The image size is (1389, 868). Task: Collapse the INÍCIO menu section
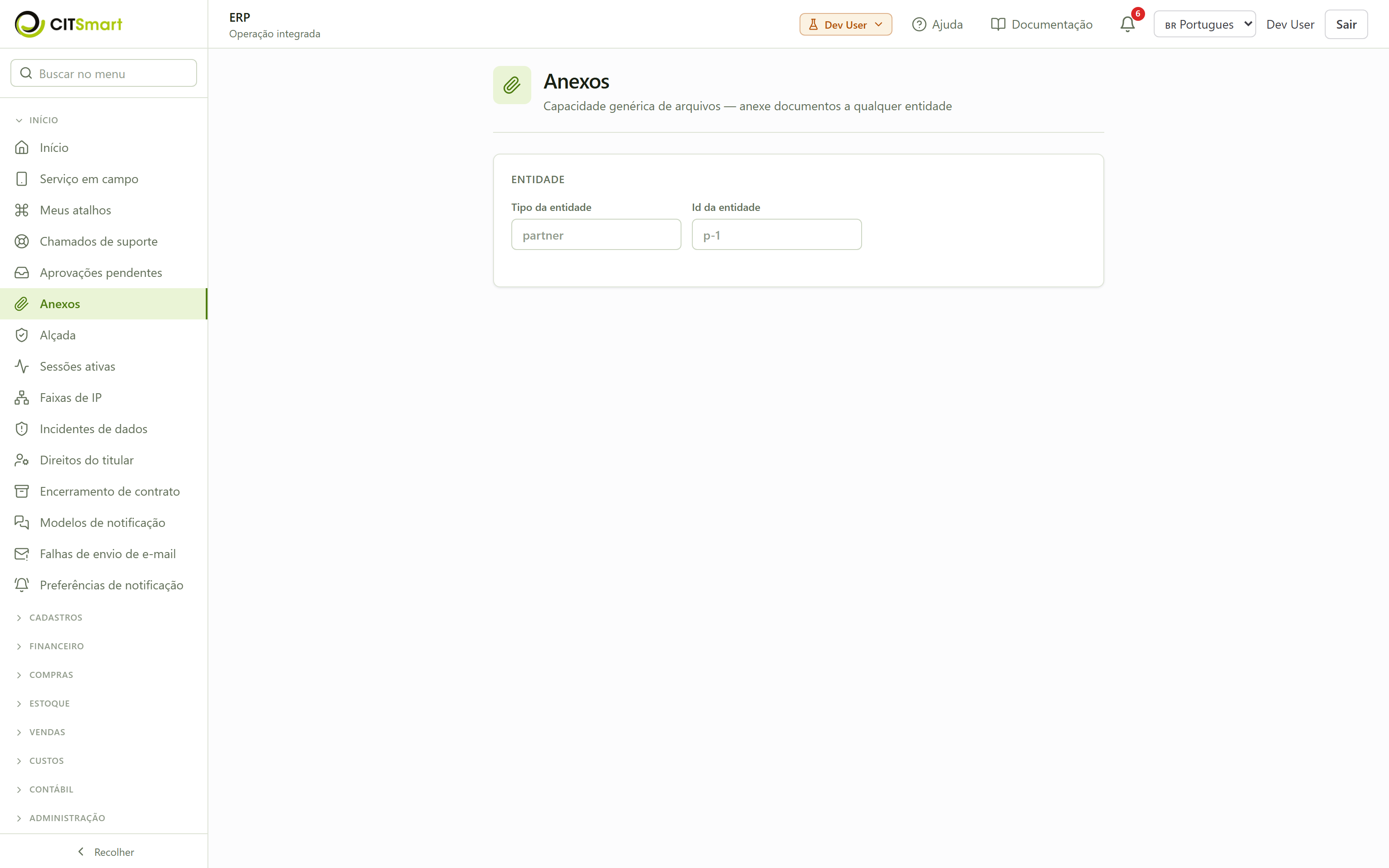tap(37, 120)
